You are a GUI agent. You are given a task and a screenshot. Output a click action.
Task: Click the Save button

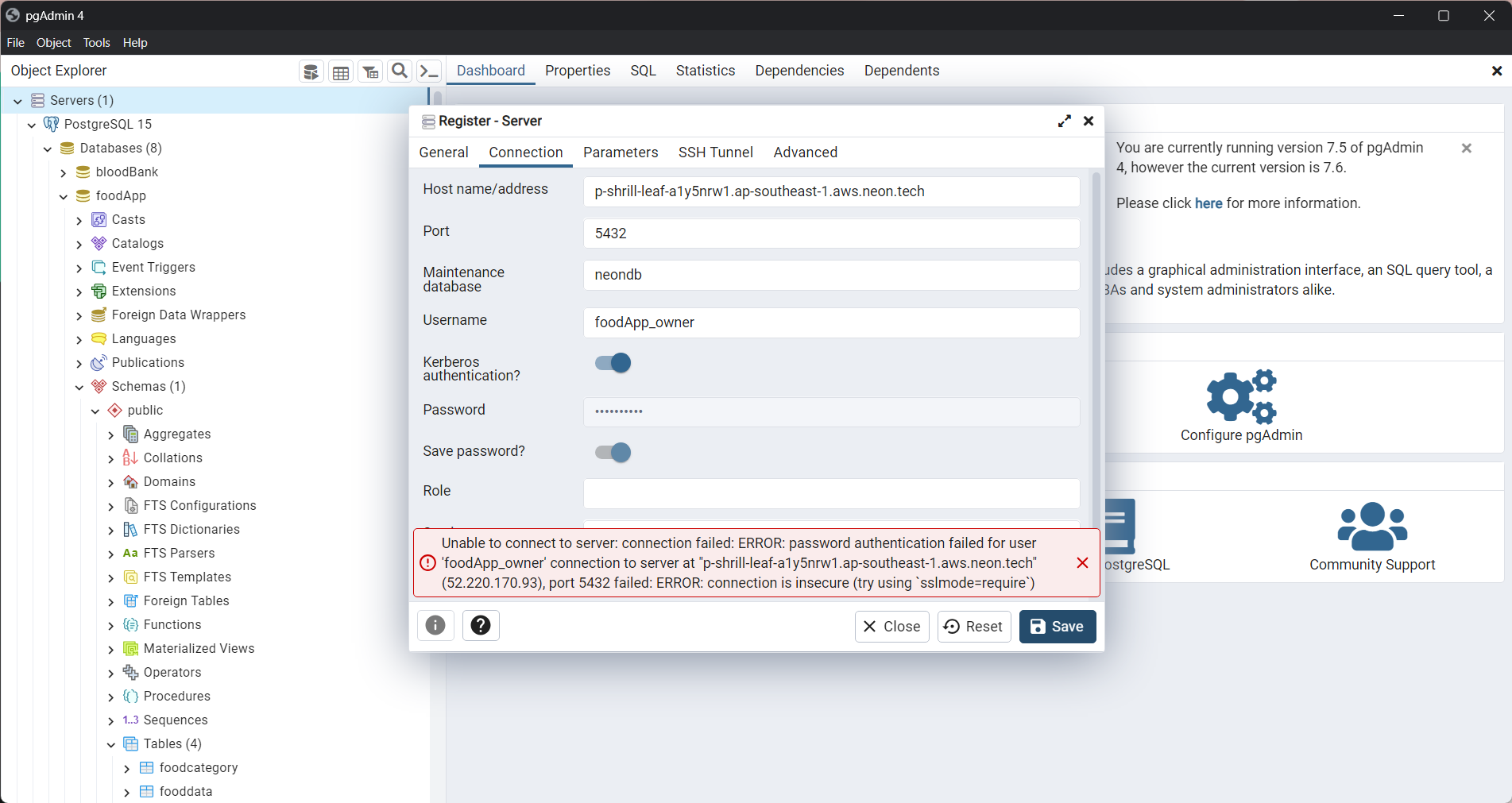1057,627
